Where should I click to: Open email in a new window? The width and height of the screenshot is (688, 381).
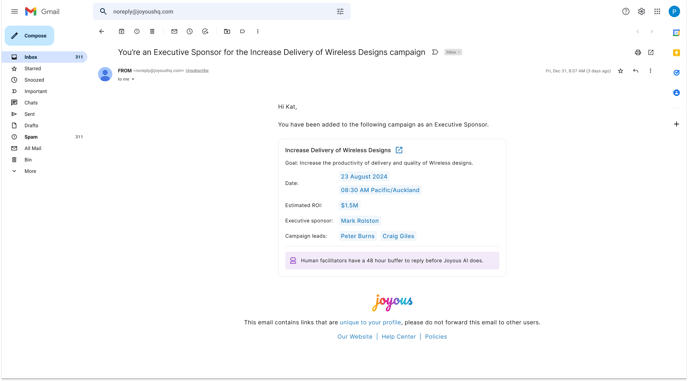click(651, 52)
